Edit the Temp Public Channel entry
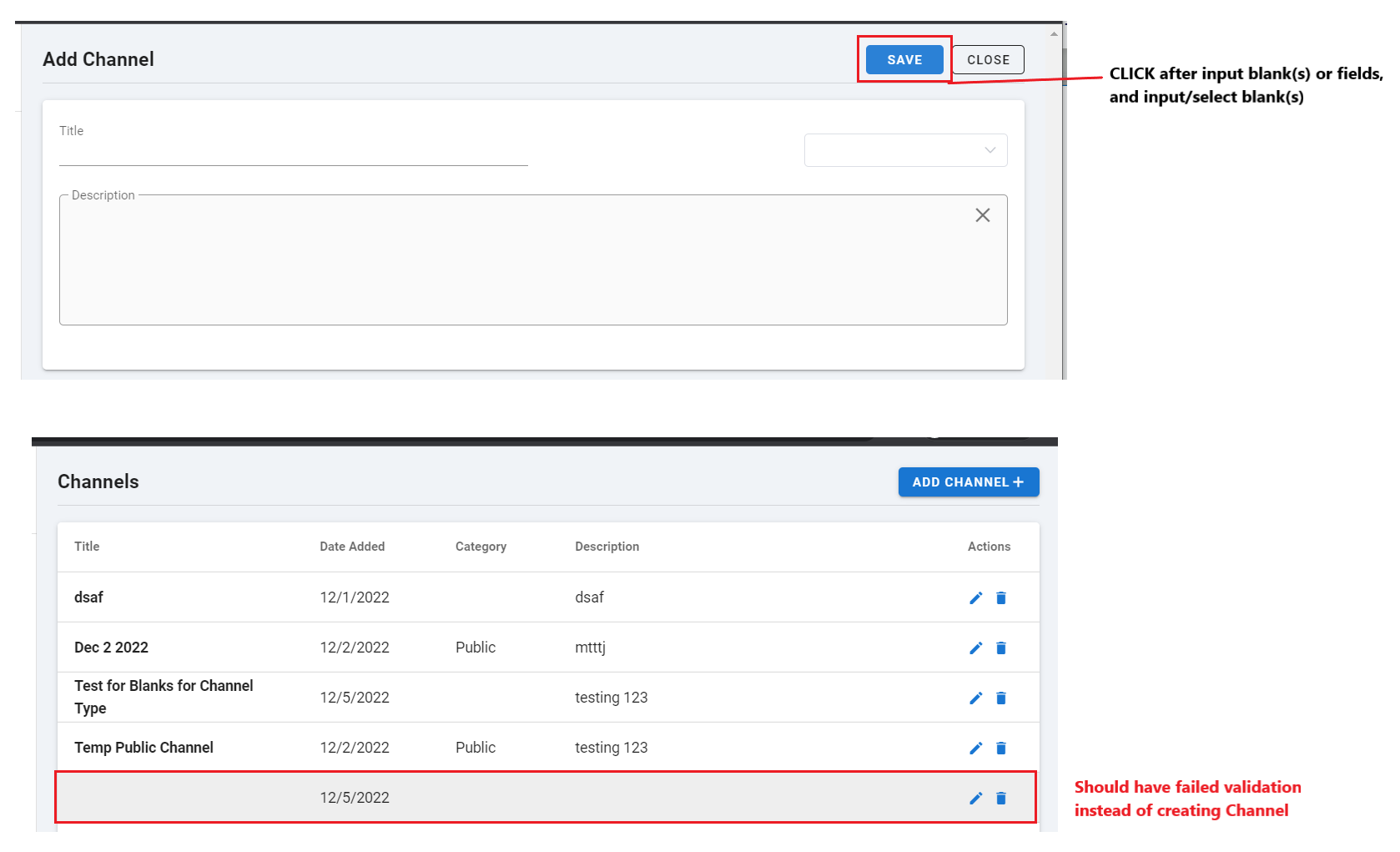1400x852 pixels. pos(975,748)
